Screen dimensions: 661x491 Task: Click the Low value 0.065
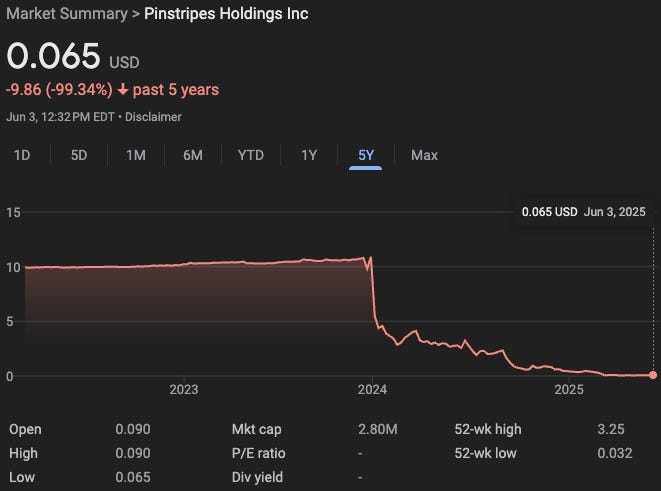pos(133,477)
